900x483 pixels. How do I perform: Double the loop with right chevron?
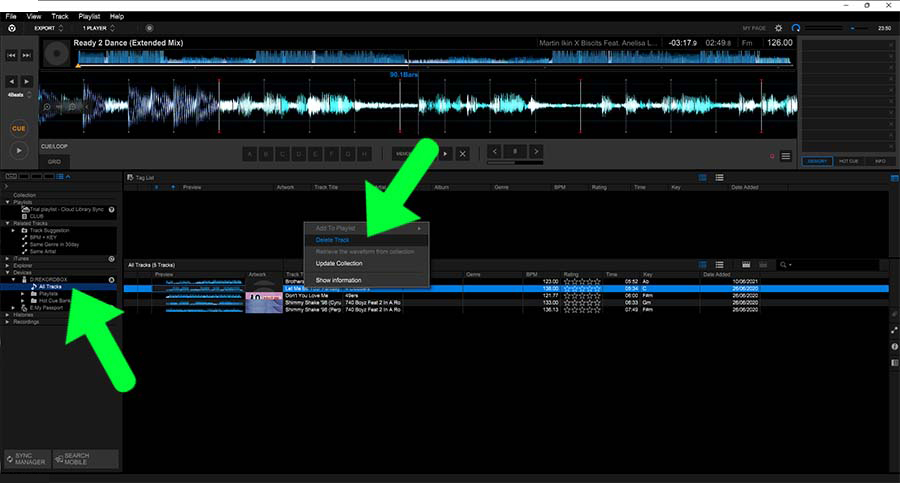tap(536, 152)
